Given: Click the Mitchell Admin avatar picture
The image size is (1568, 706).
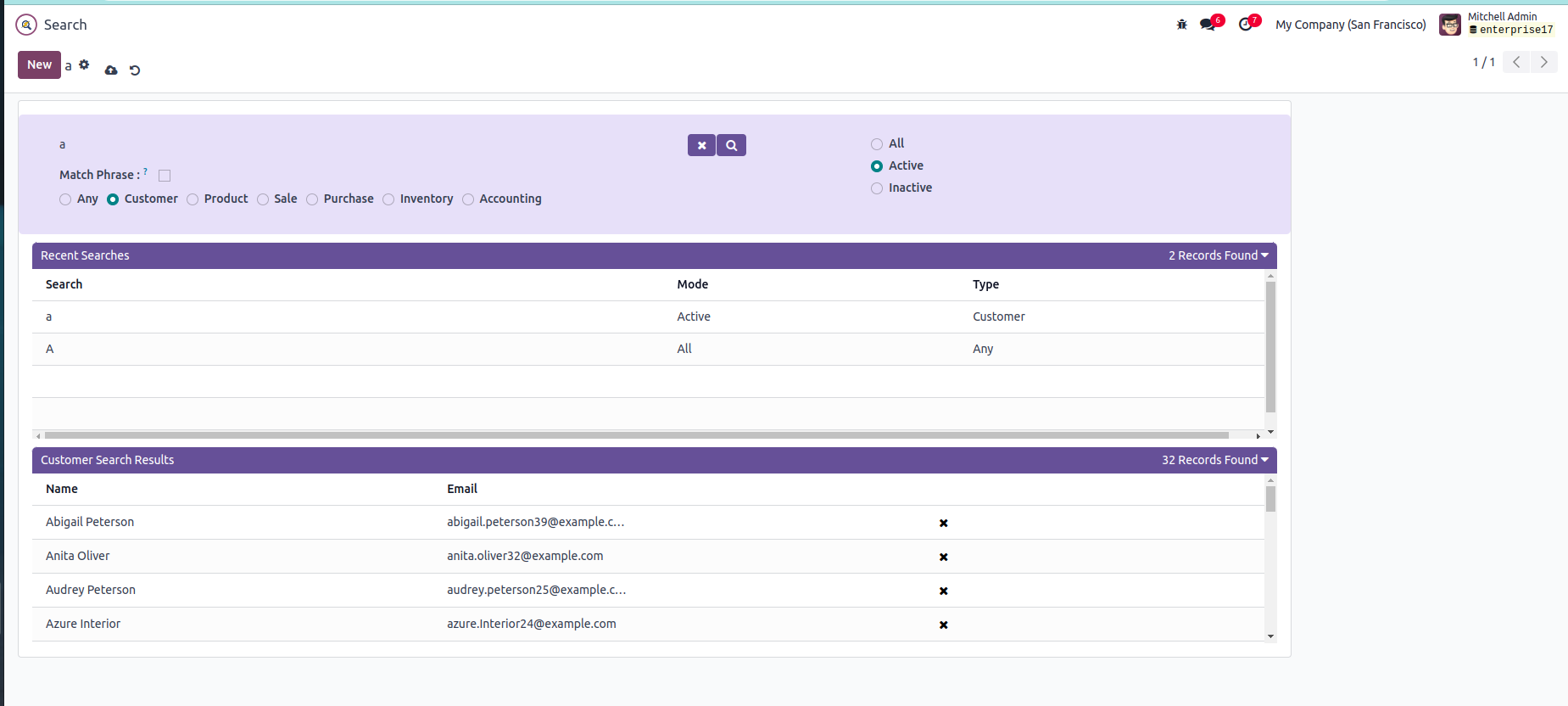Looking at the screenshot, I should (x=1450, y=25).
